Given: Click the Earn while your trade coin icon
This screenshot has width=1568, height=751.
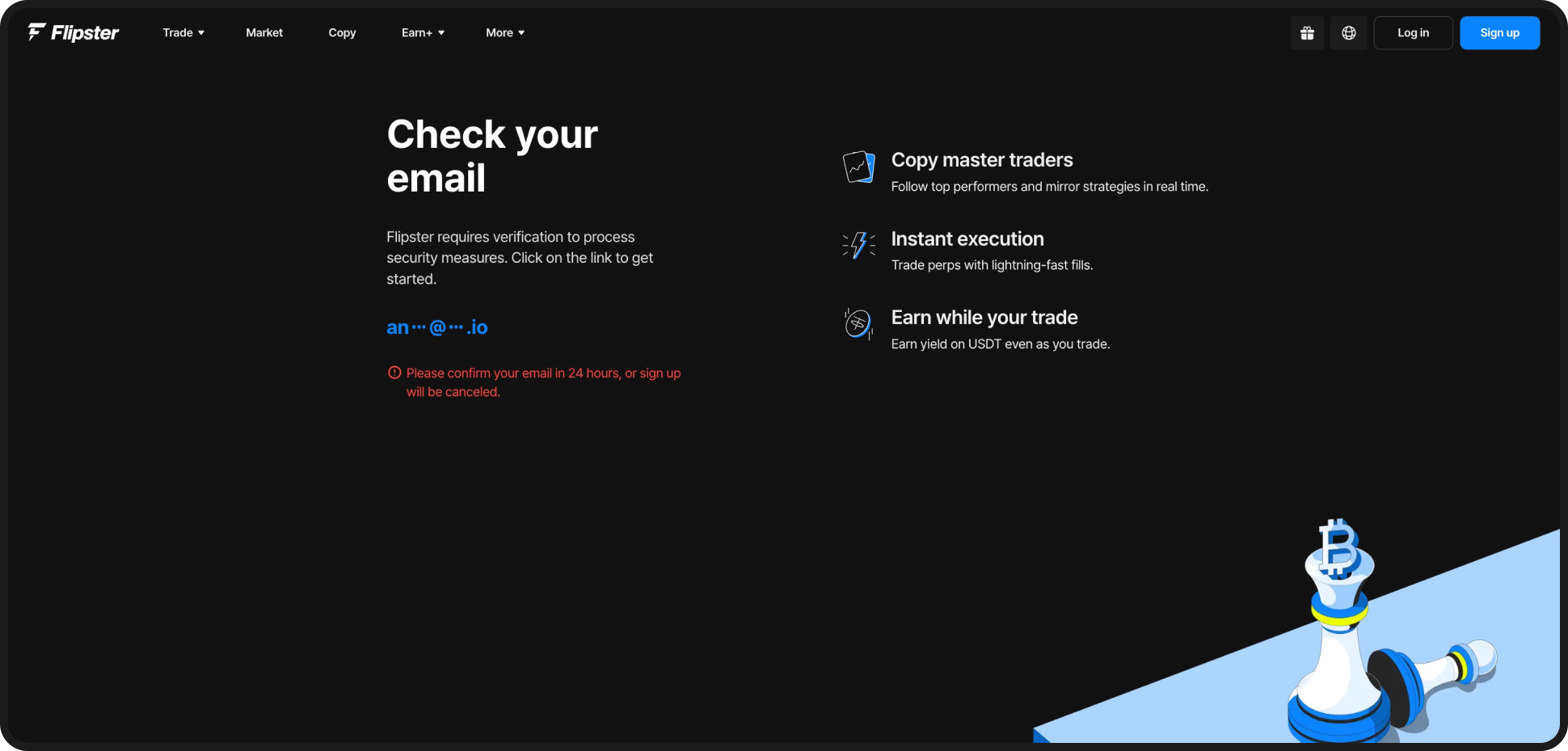Looking at the screenshot, I should [x=858, y=324].
